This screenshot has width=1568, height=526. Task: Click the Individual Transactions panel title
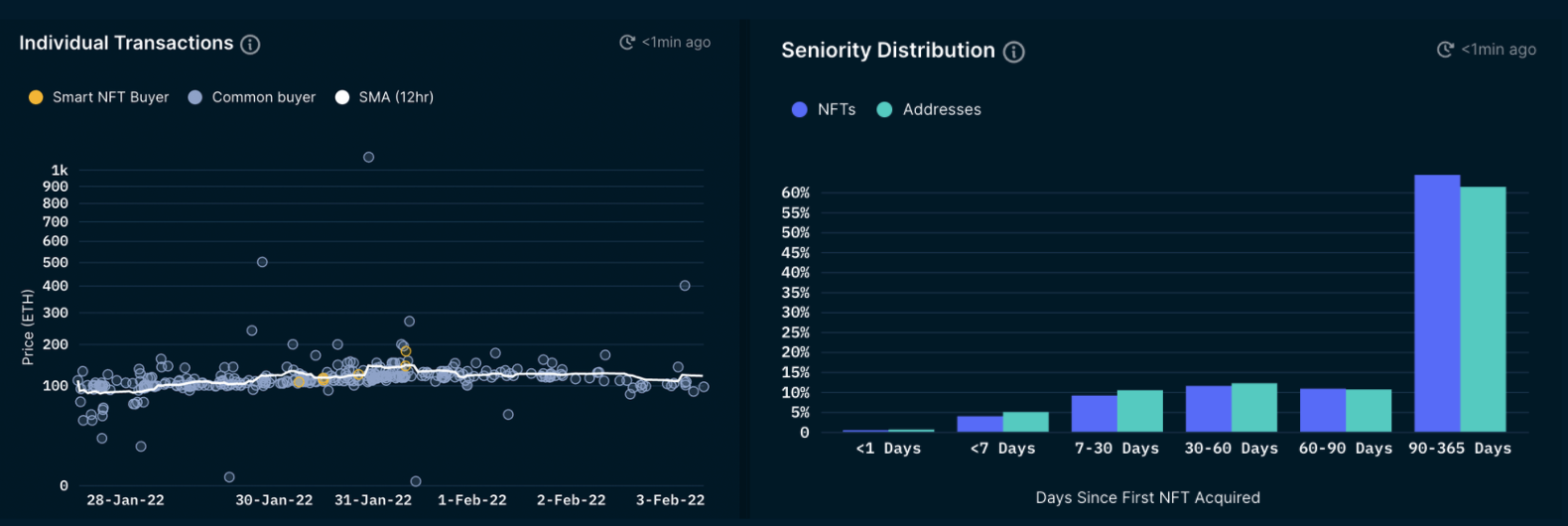tap(126, 43)
